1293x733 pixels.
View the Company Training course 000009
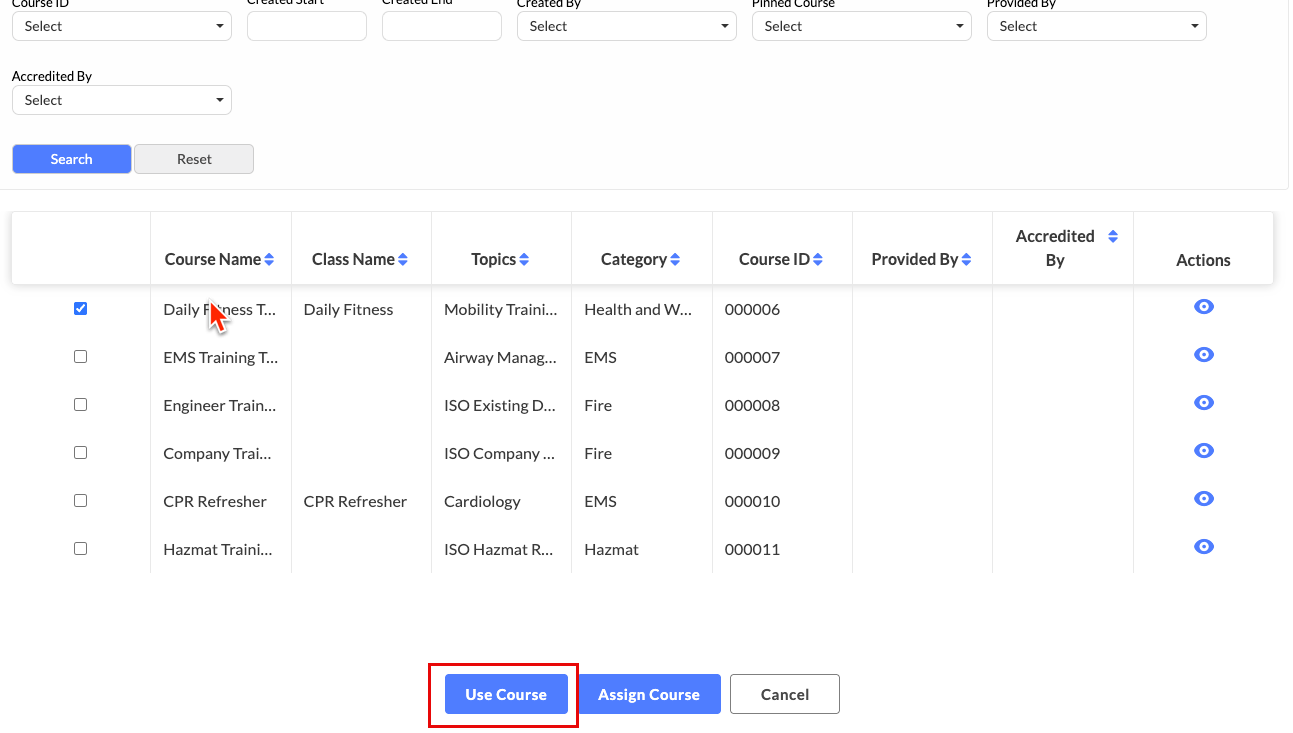coord(1204,451)
